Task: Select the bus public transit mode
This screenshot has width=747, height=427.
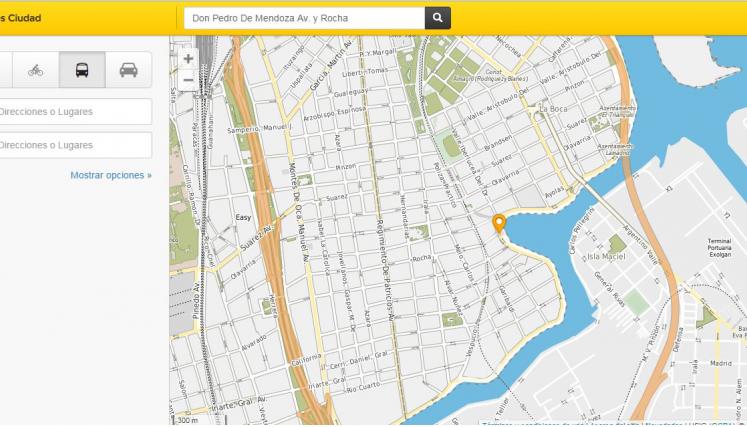Action: point(82,70)
